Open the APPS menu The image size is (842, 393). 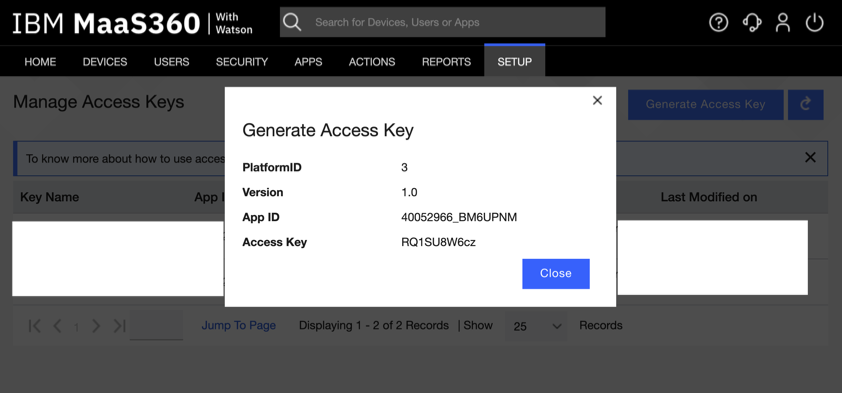[308, 62]
